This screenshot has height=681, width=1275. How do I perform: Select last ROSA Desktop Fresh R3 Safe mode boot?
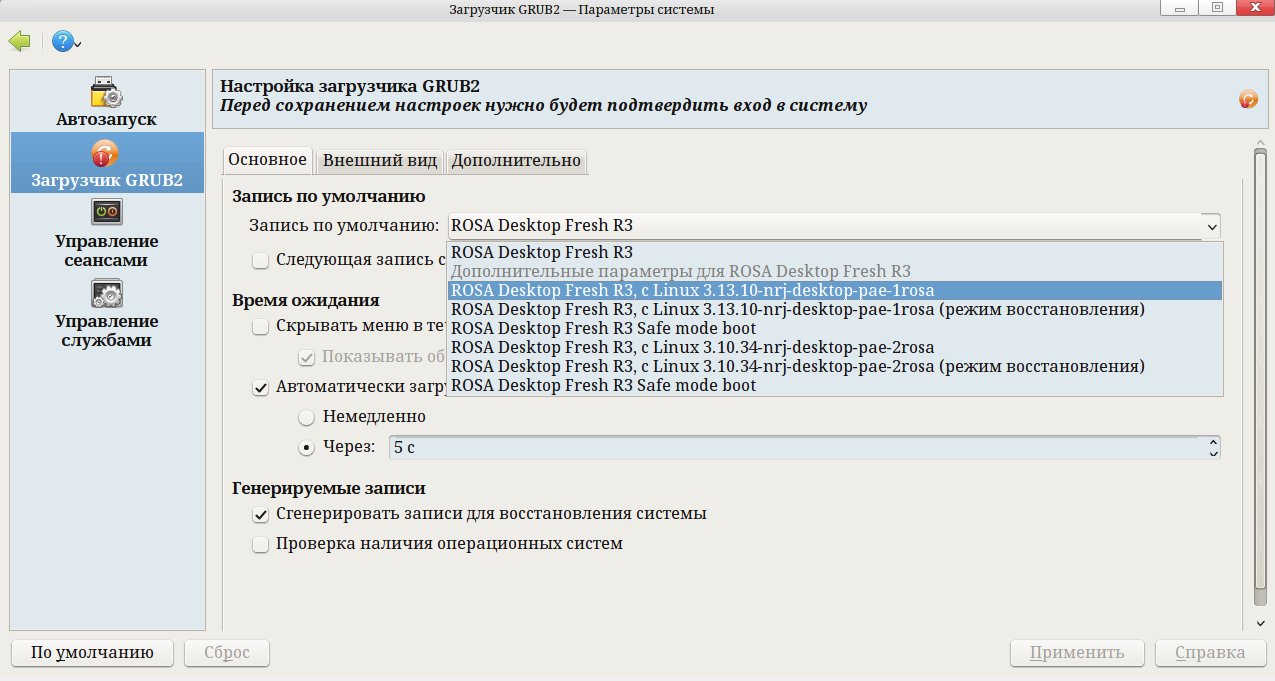834,385
